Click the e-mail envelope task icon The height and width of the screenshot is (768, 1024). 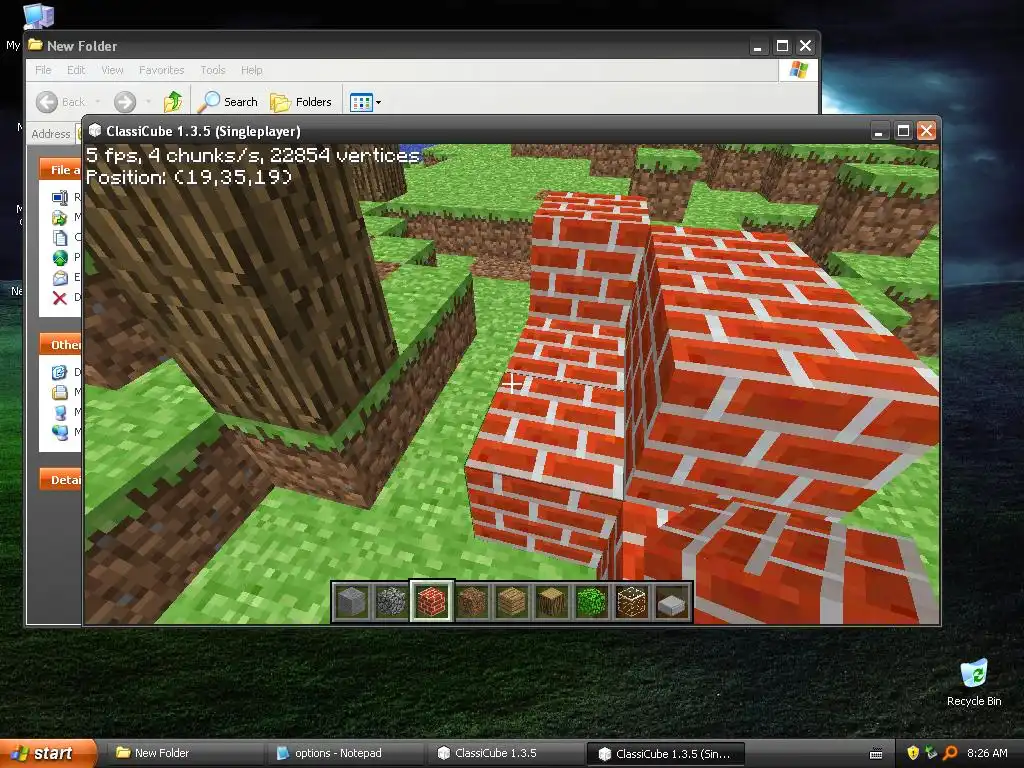coord(59,278)
